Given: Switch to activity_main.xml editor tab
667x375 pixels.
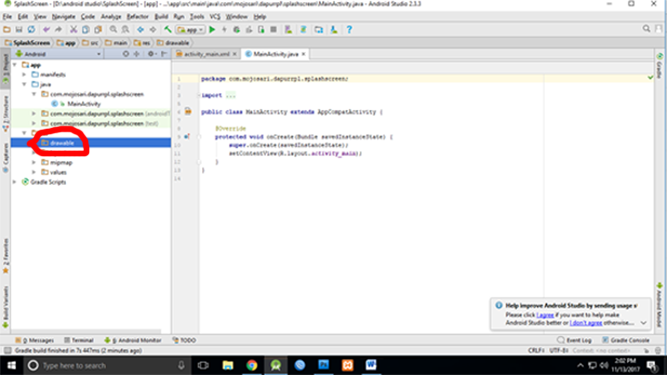Looking at the screenshot, I should 206,54.
